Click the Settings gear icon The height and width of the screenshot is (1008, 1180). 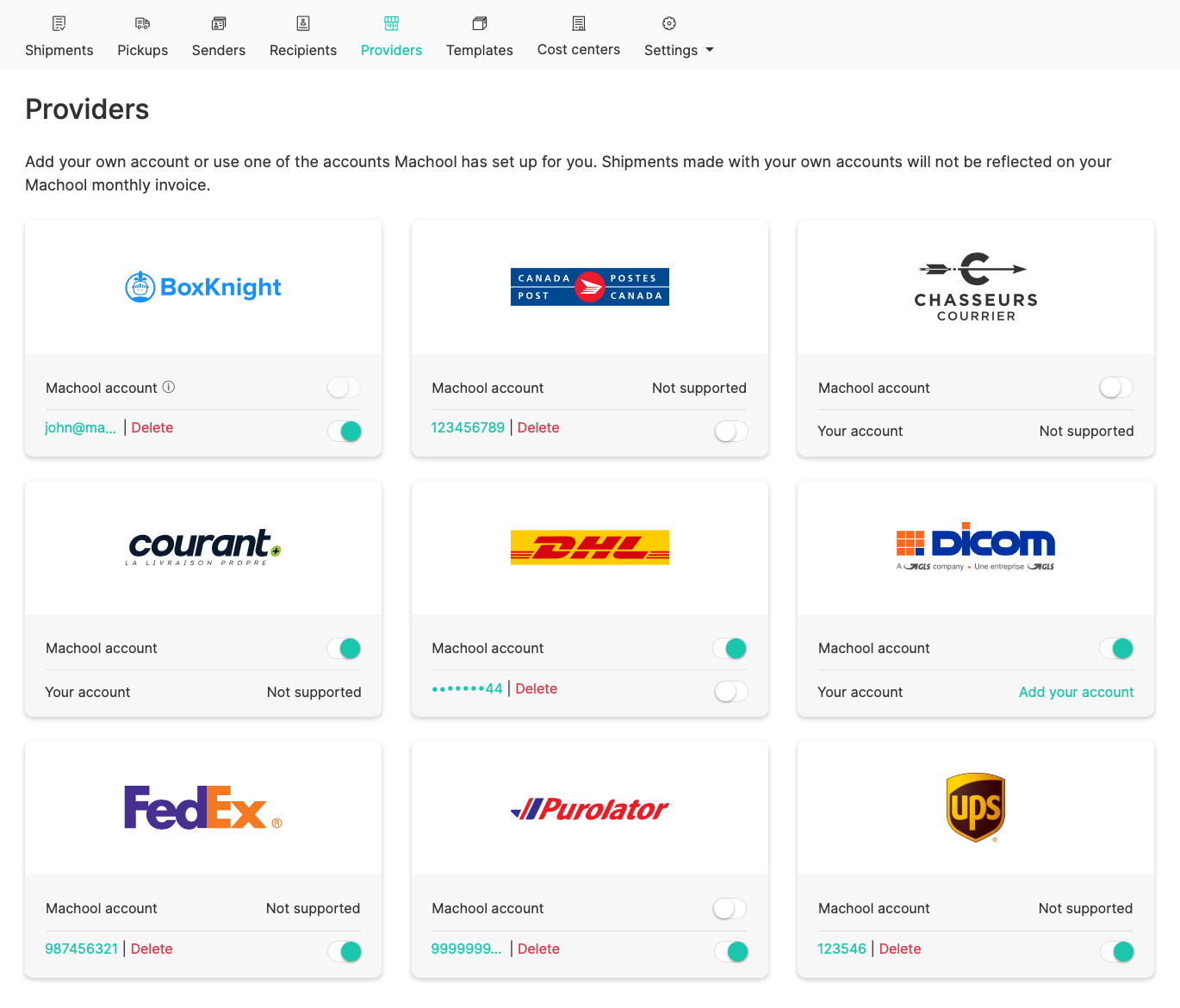point(669,23)
